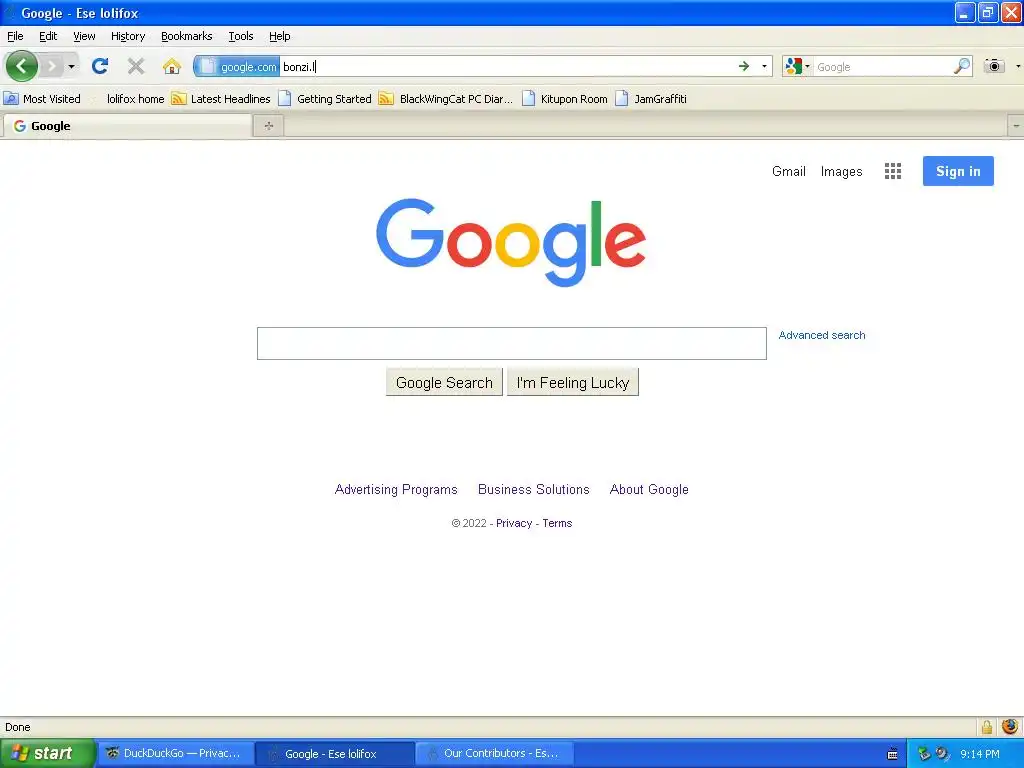Go to the home page icon

[x=172, y=66]
